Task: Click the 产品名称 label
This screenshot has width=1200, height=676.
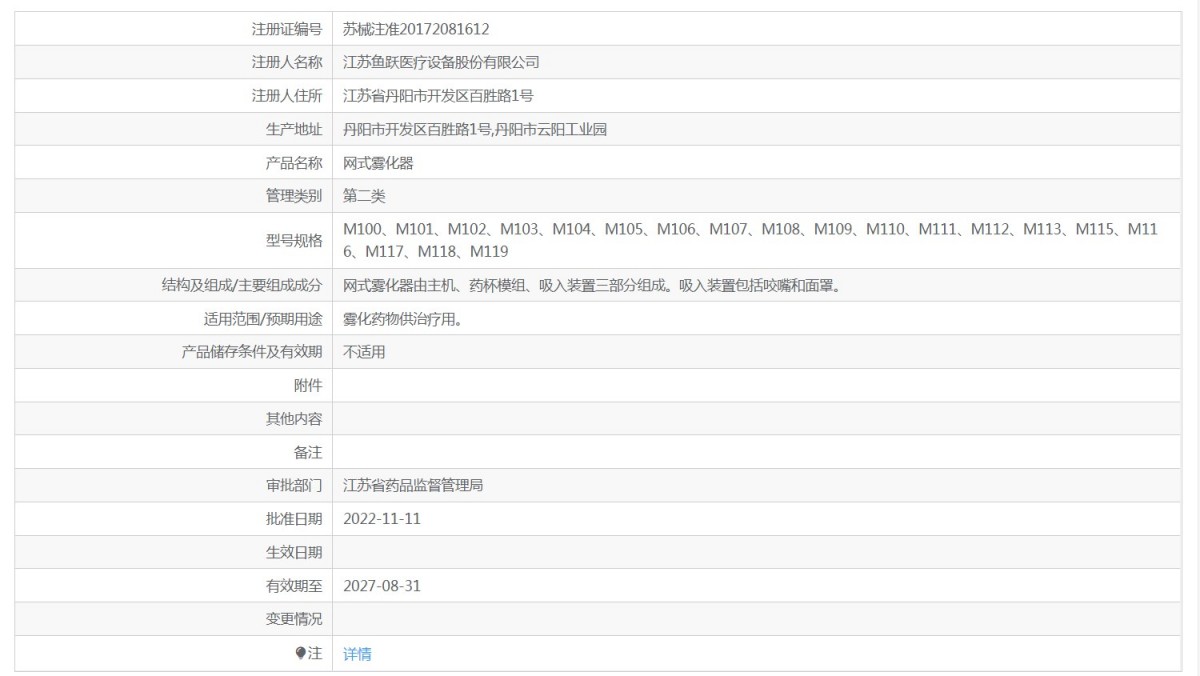Action: (x=294, y=163)
